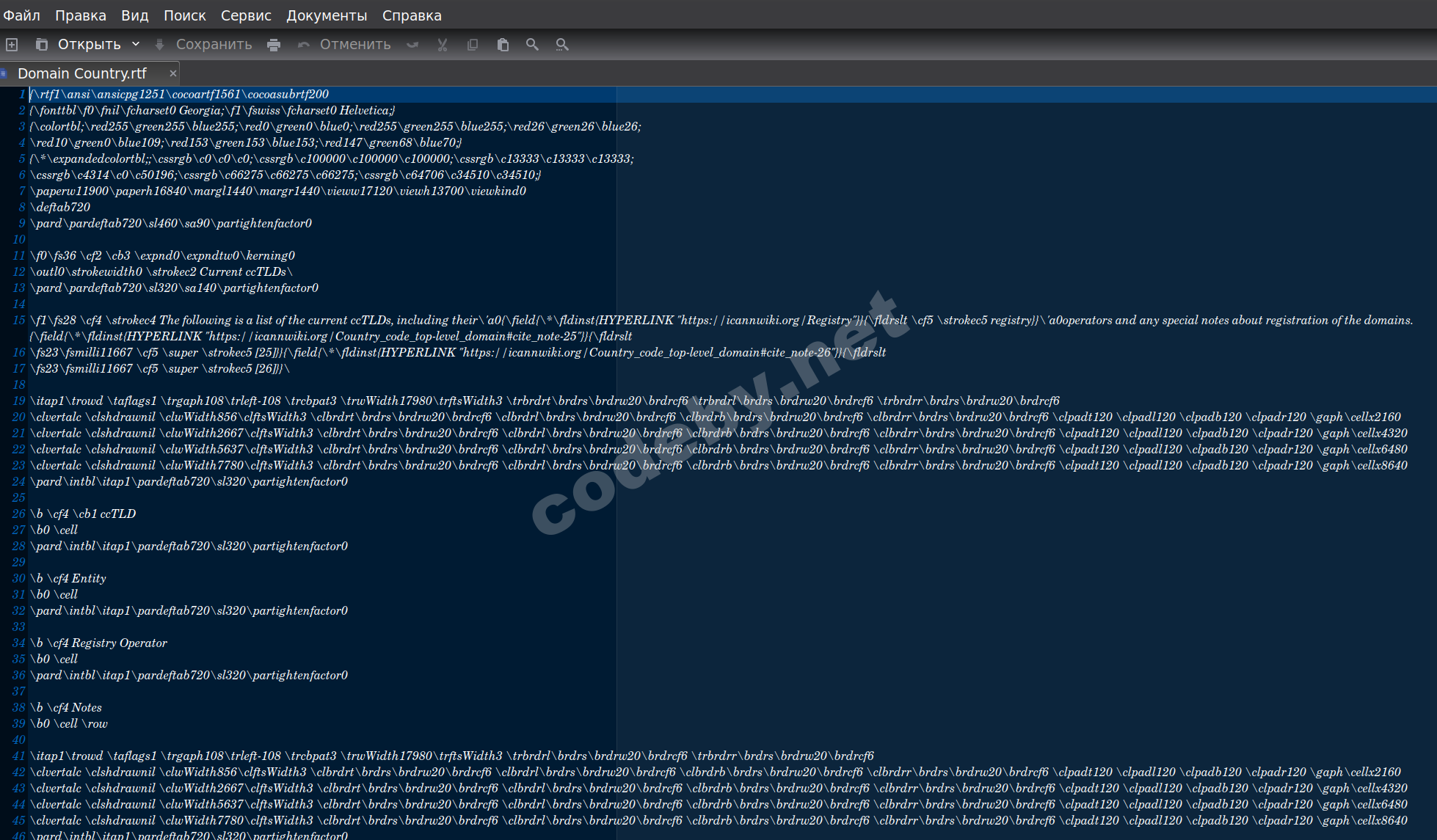Open the Справка menu

[x=412, y=15]
